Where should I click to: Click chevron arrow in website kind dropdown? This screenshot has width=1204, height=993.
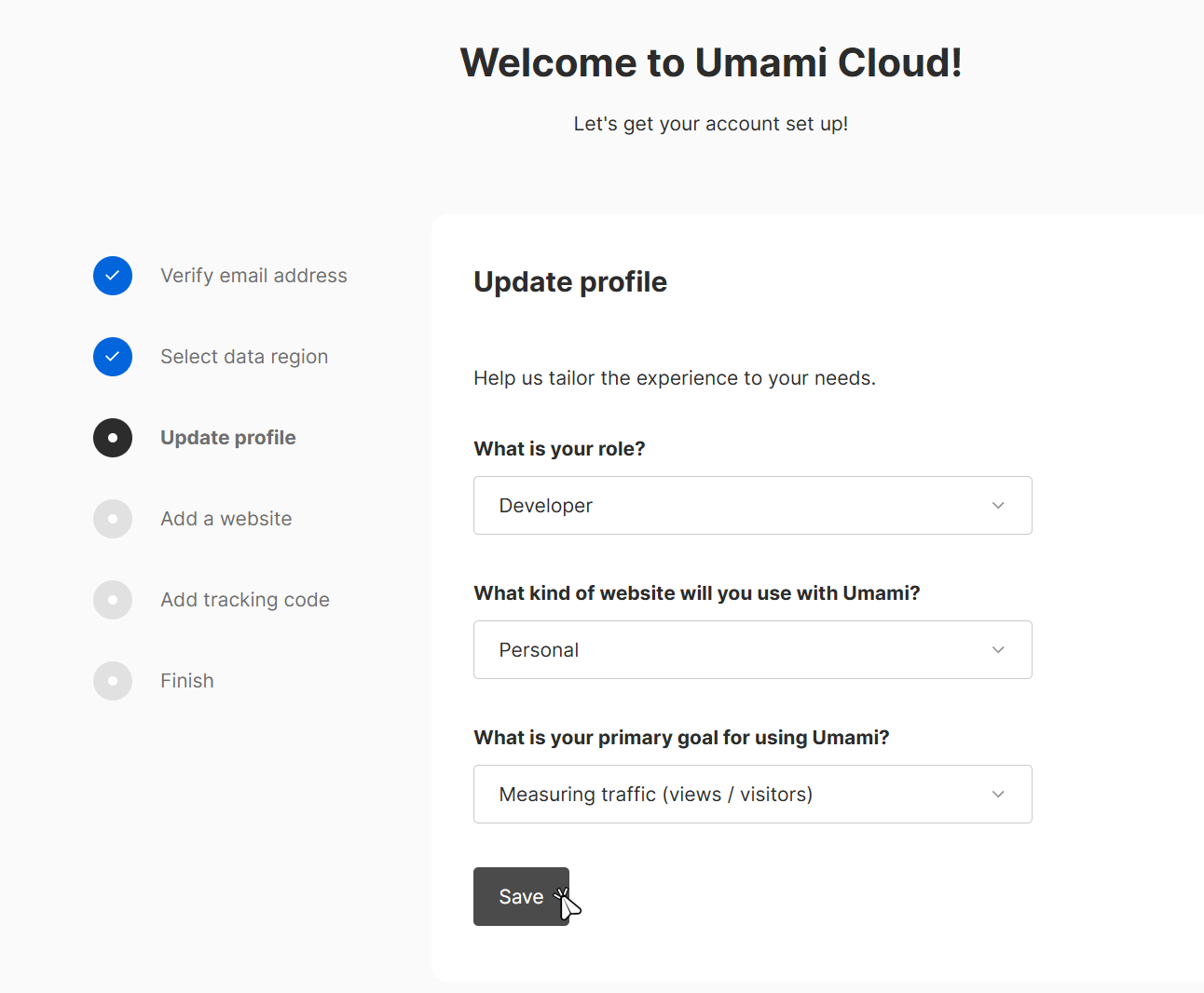point(998,650)
